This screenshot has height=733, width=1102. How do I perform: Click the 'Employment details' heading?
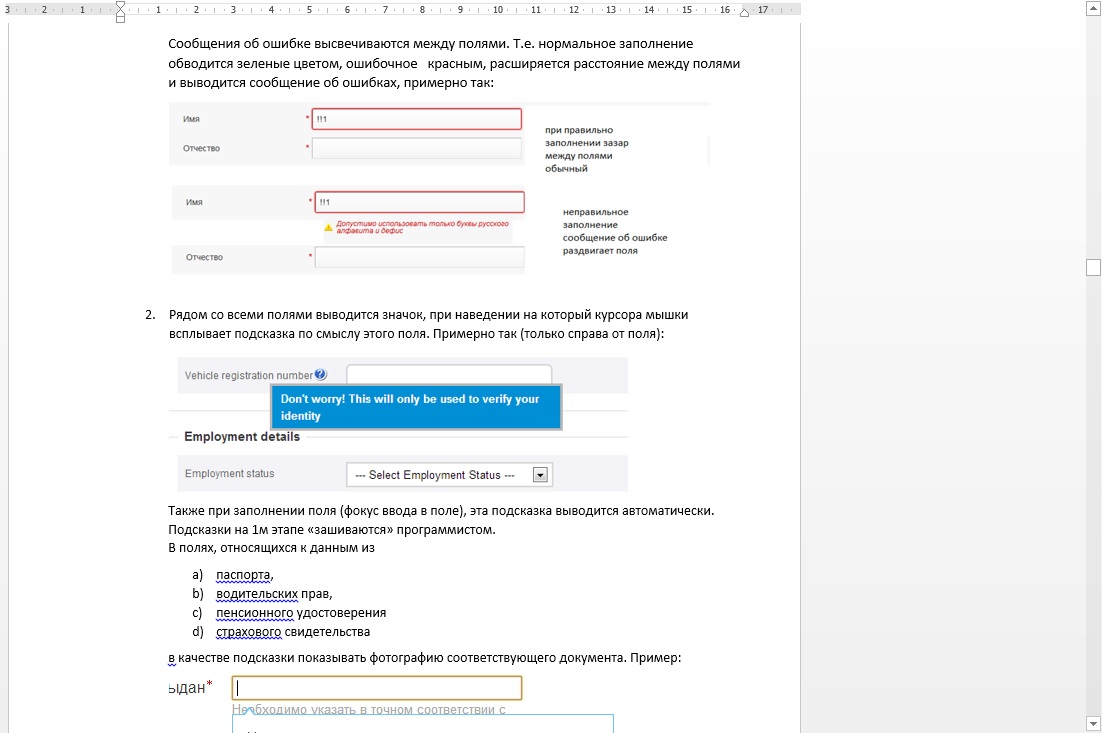242,436
